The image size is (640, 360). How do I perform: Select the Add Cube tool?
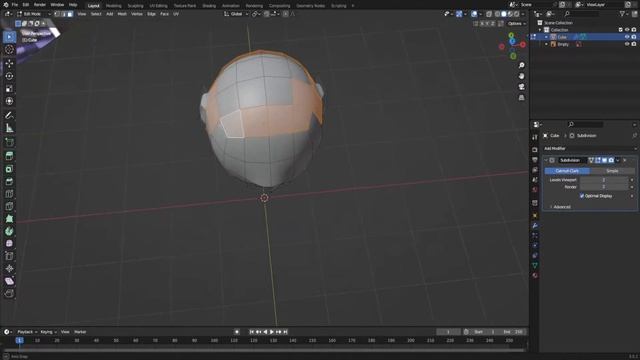click(9, 142)
